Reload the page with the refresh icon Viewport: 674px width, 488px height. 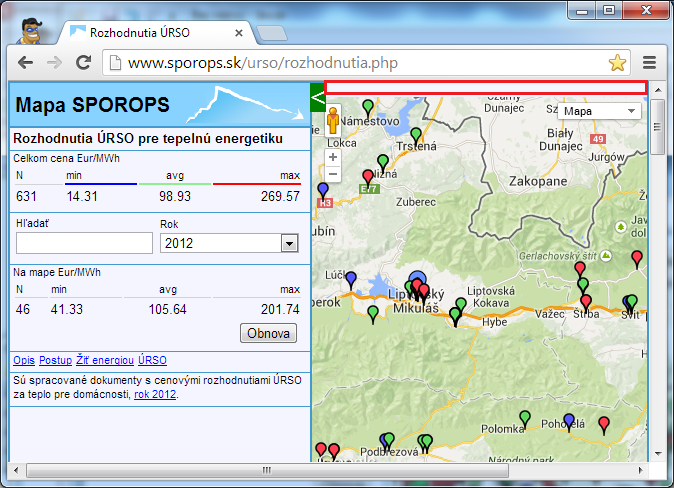[84, 63]
